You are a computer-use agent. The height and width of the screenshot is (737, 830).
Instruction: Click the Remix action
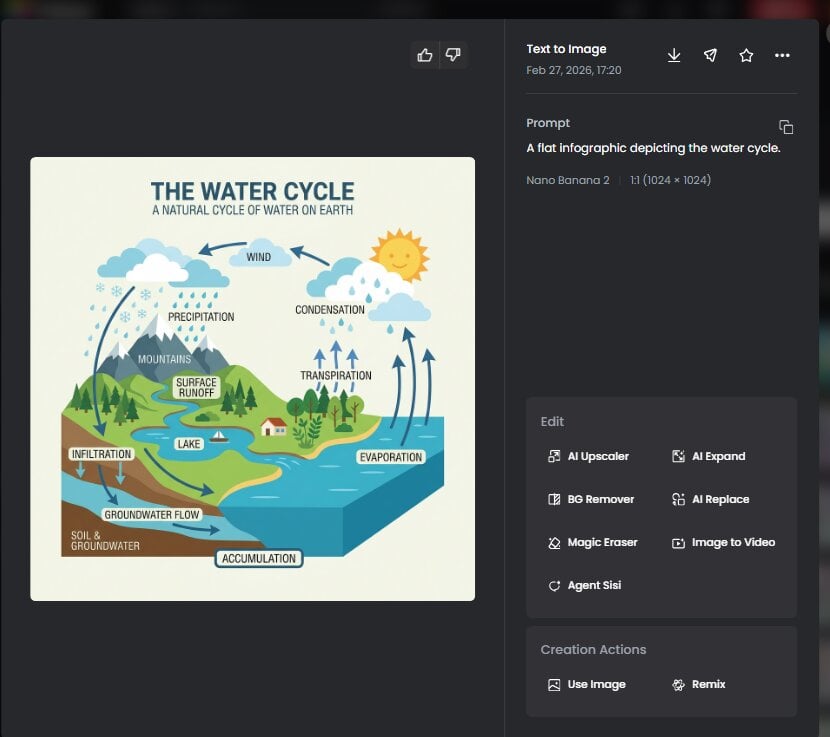click(702, 684)
